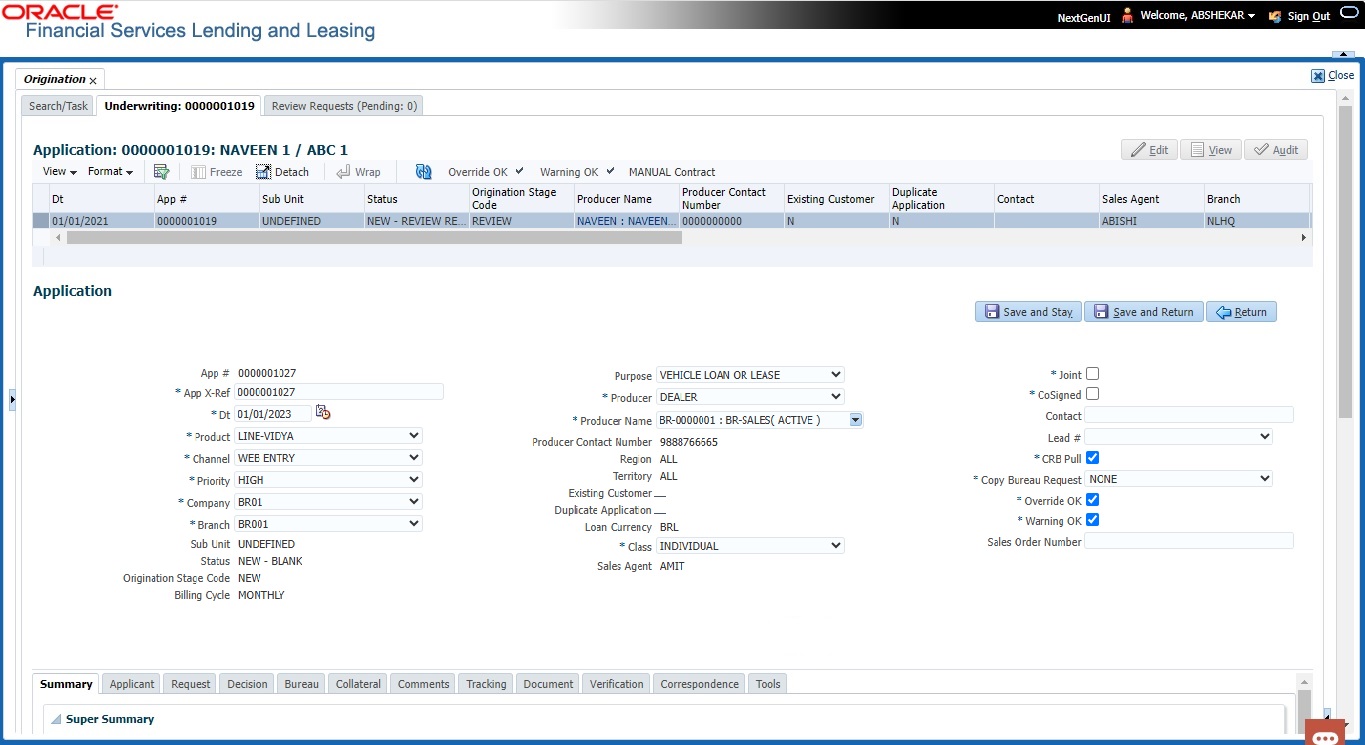Switch to the Review Requests tab

coord(344,106)
